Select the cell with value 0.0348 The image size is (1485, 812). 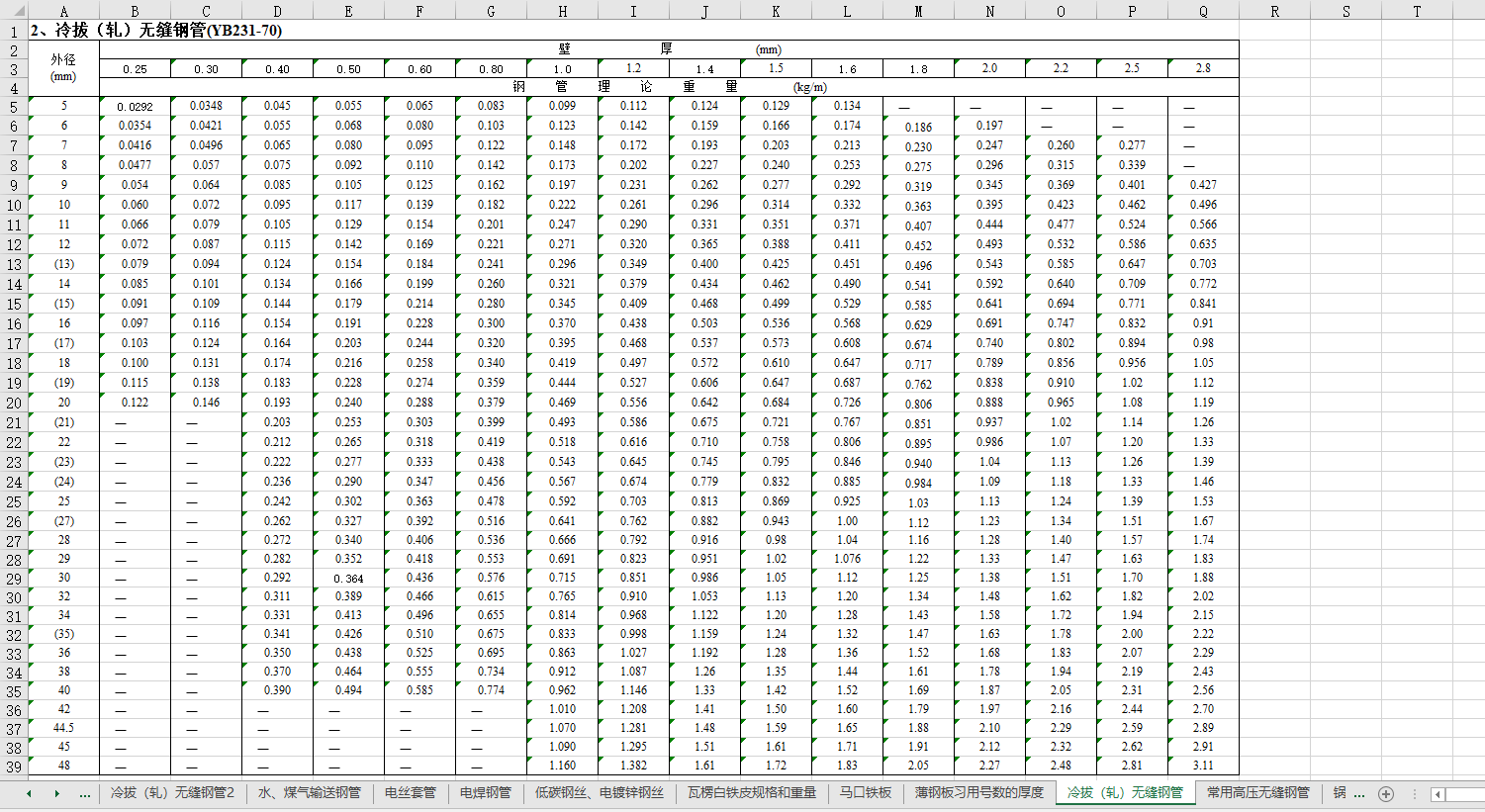(x=206, y=106)
